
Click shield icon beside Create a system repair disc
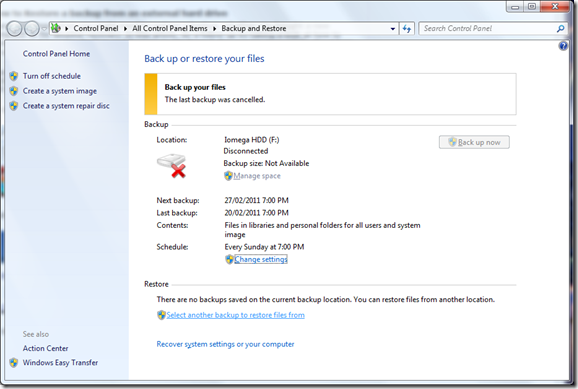(14, 106)
